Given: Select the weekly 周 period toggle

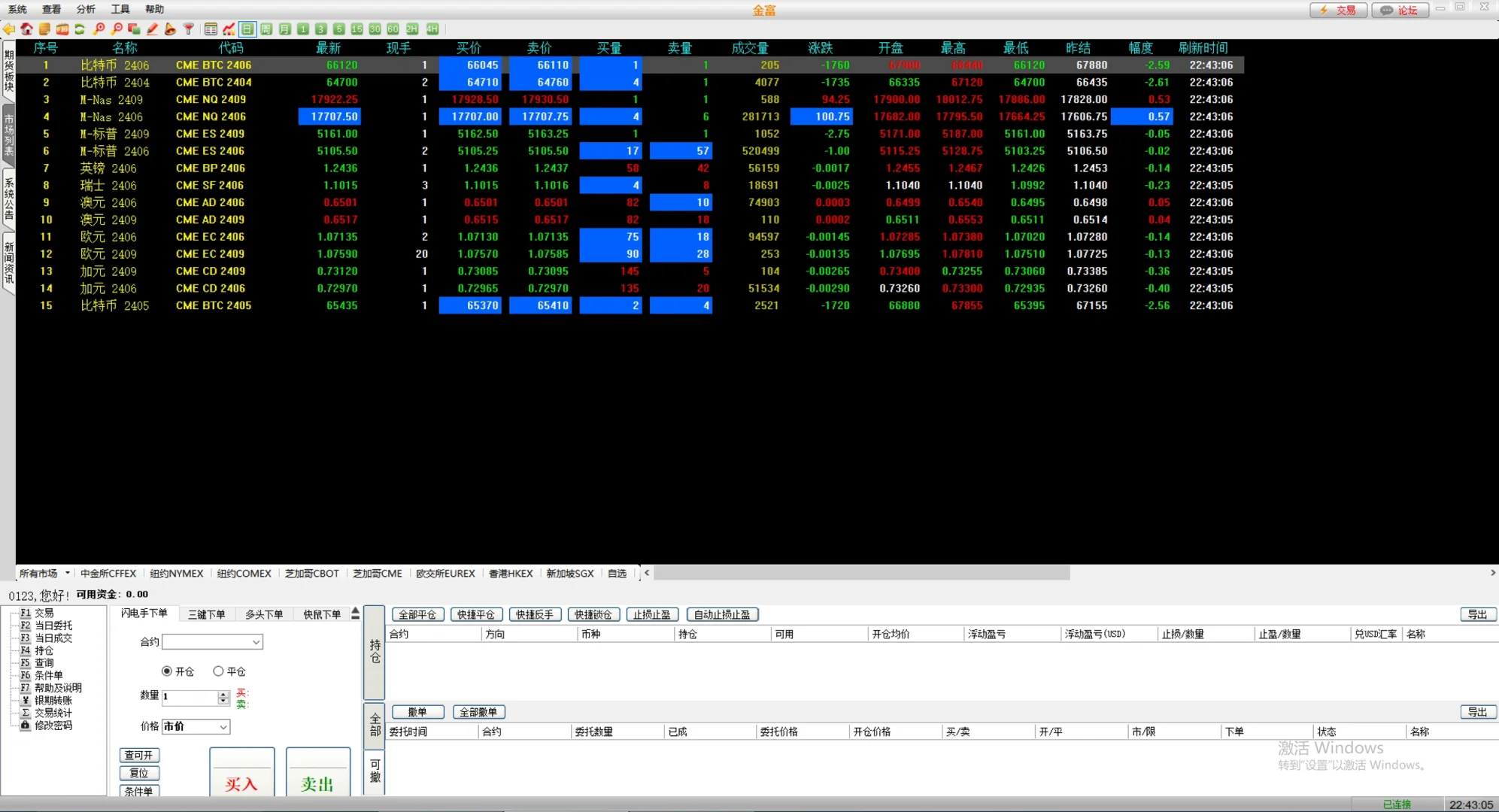Looking at the screenshot, I should coord(266,29).
